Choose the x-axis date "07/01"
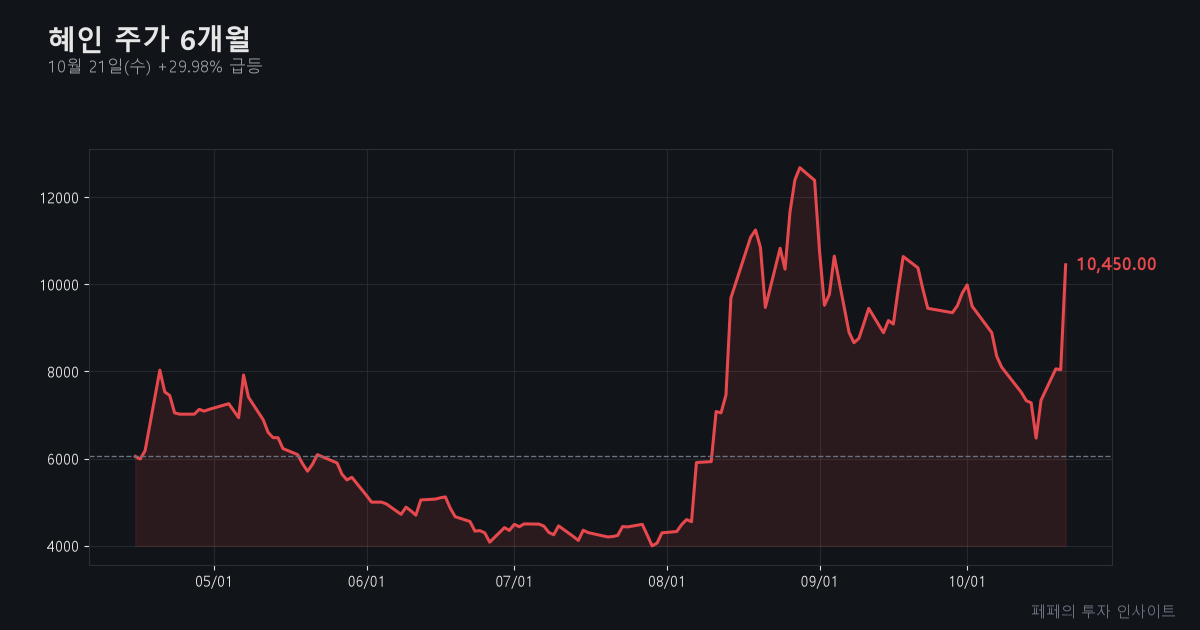The image size is (1200, 630). (x=514, y=581)
